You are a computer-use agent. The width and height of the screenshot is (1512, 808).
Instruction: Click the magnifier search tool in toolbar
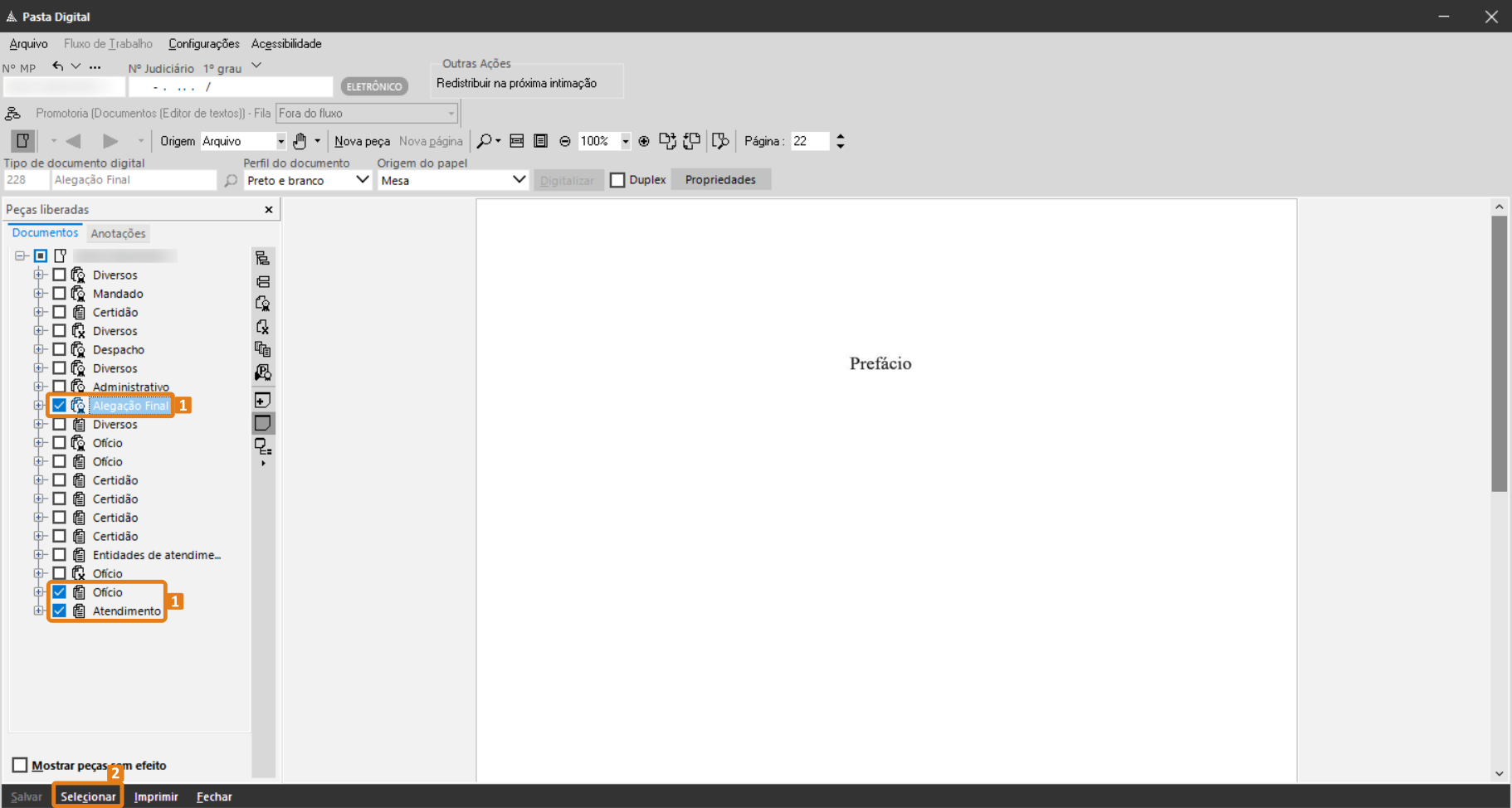484,141
